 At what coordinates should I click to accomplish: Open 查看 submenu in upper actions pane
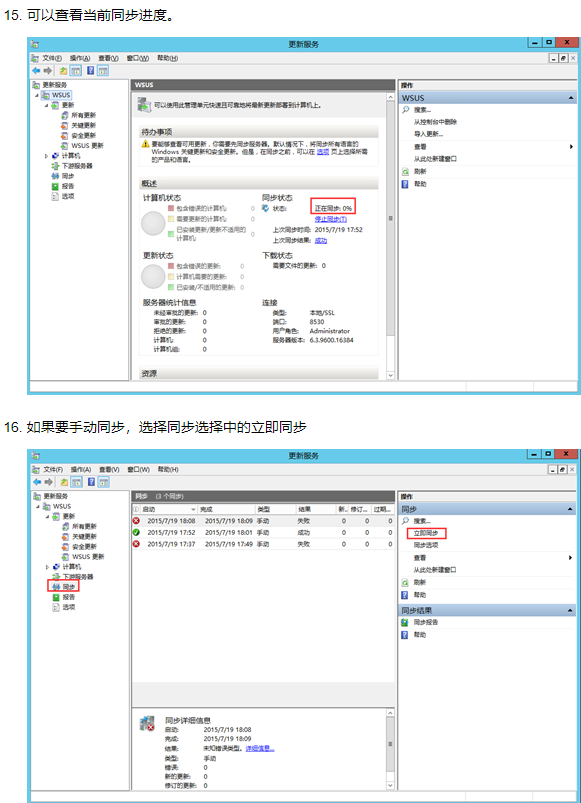[x=487, y=147]
